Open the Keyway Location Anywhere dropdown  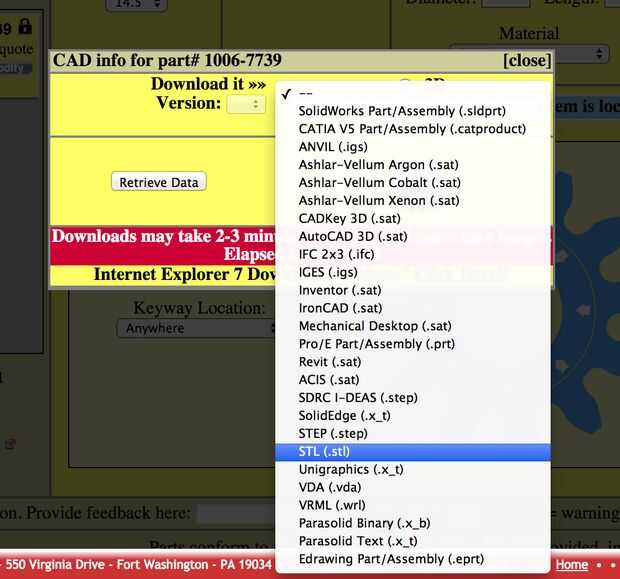[196, 328]
